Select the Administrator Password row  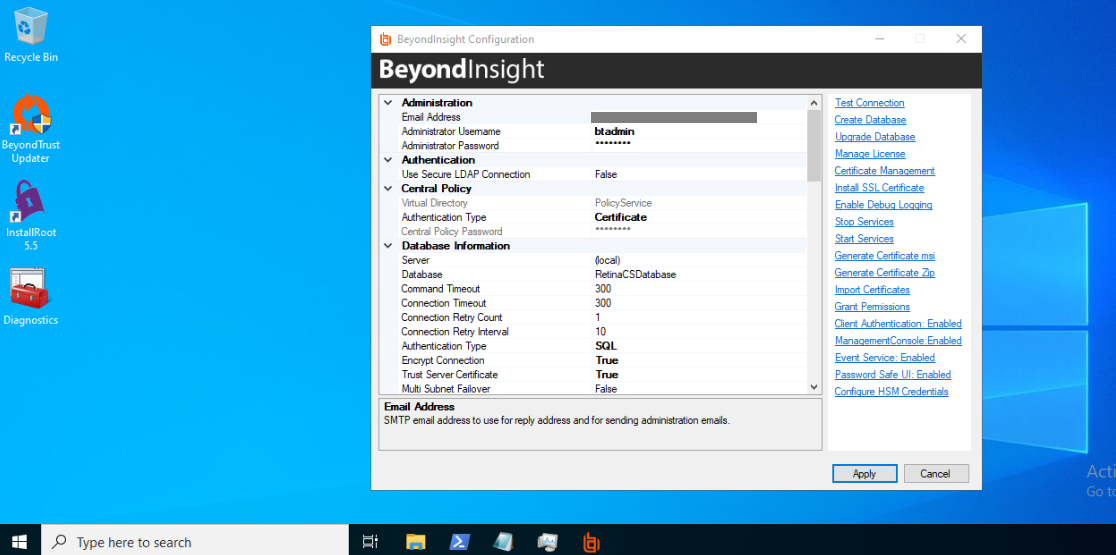[x=602, y=146]
